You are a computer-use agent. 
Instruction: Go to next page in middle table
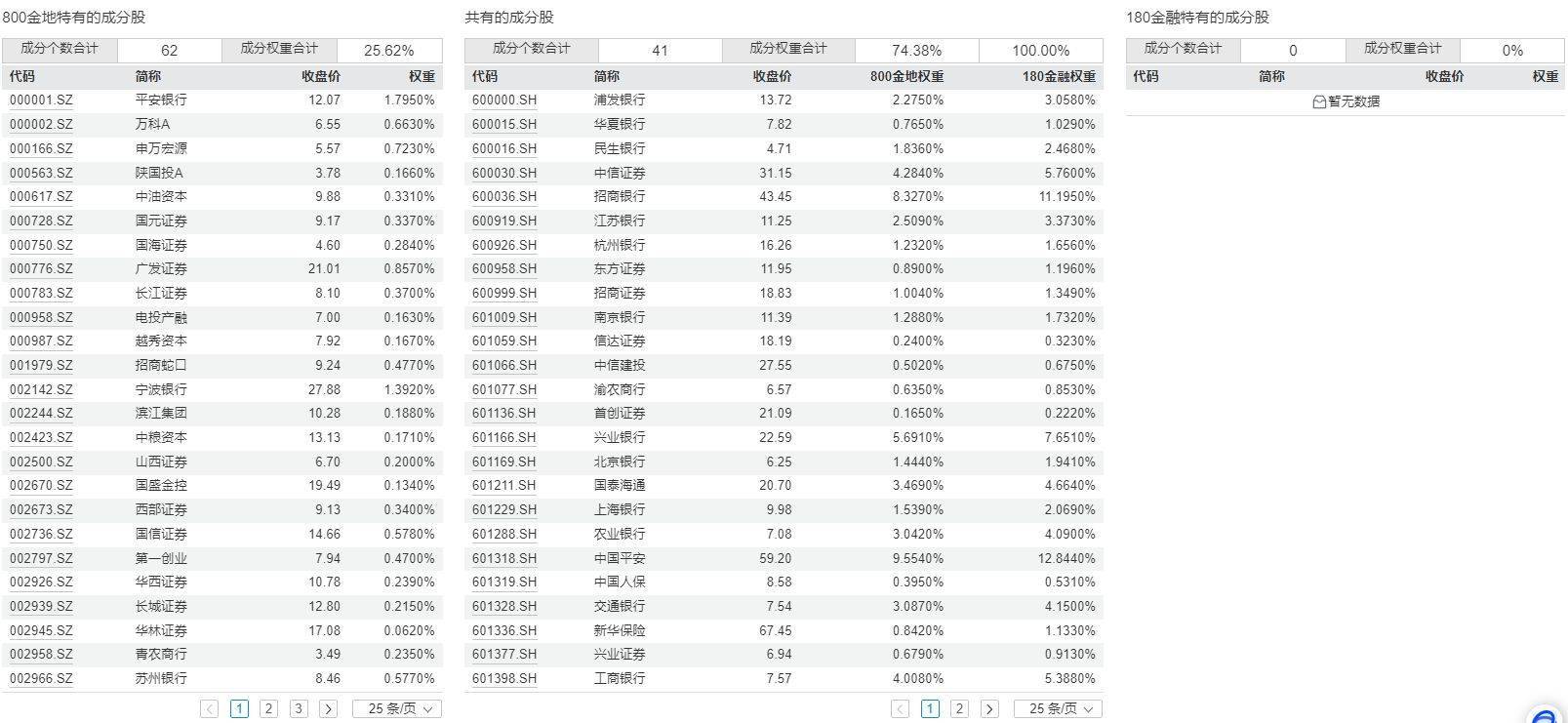pyautogui.click(x=989, y=709)
